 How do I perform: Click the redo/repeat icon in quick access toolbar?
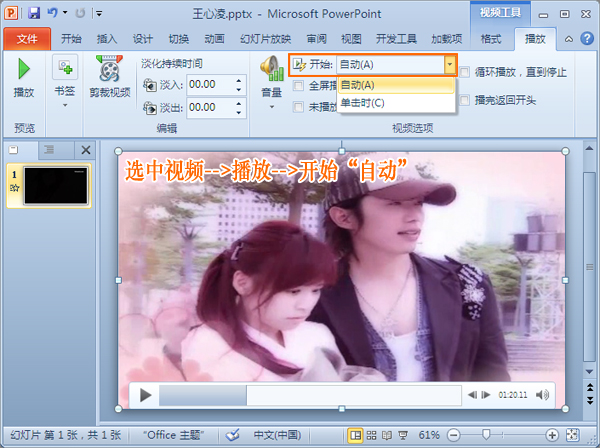tap(80, 13)
